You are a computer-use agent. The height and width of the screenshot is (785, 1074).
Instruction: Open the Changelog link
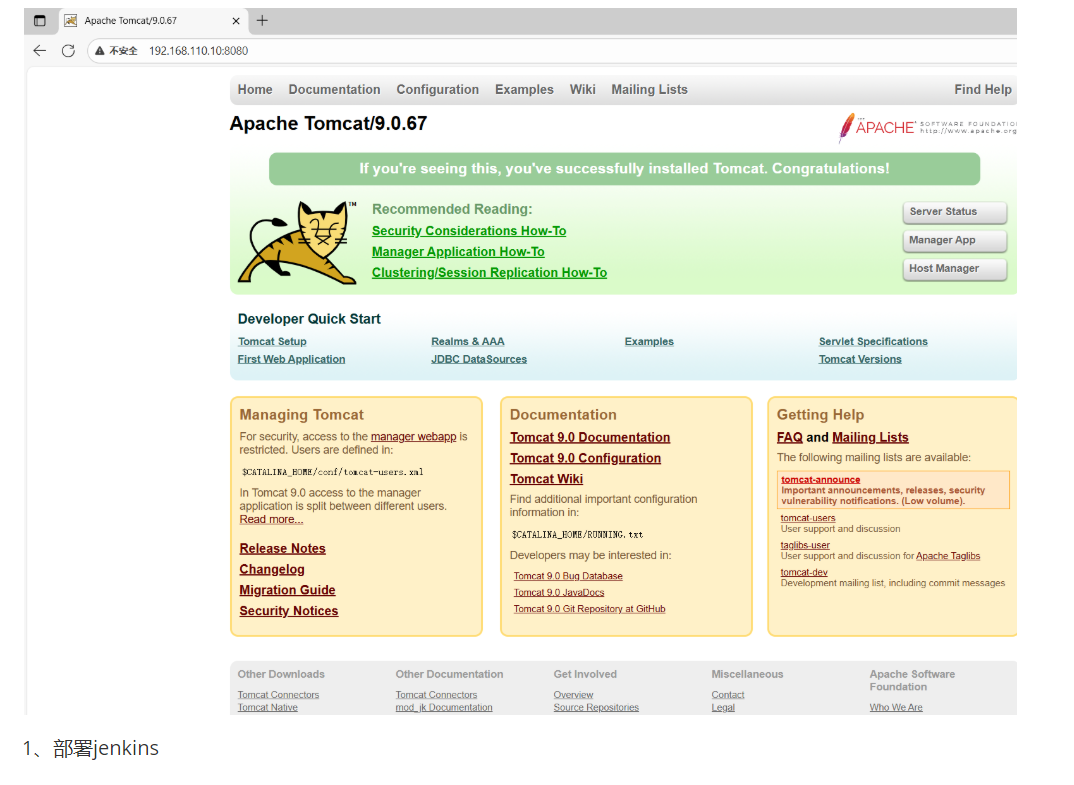(x=272, y=570)
